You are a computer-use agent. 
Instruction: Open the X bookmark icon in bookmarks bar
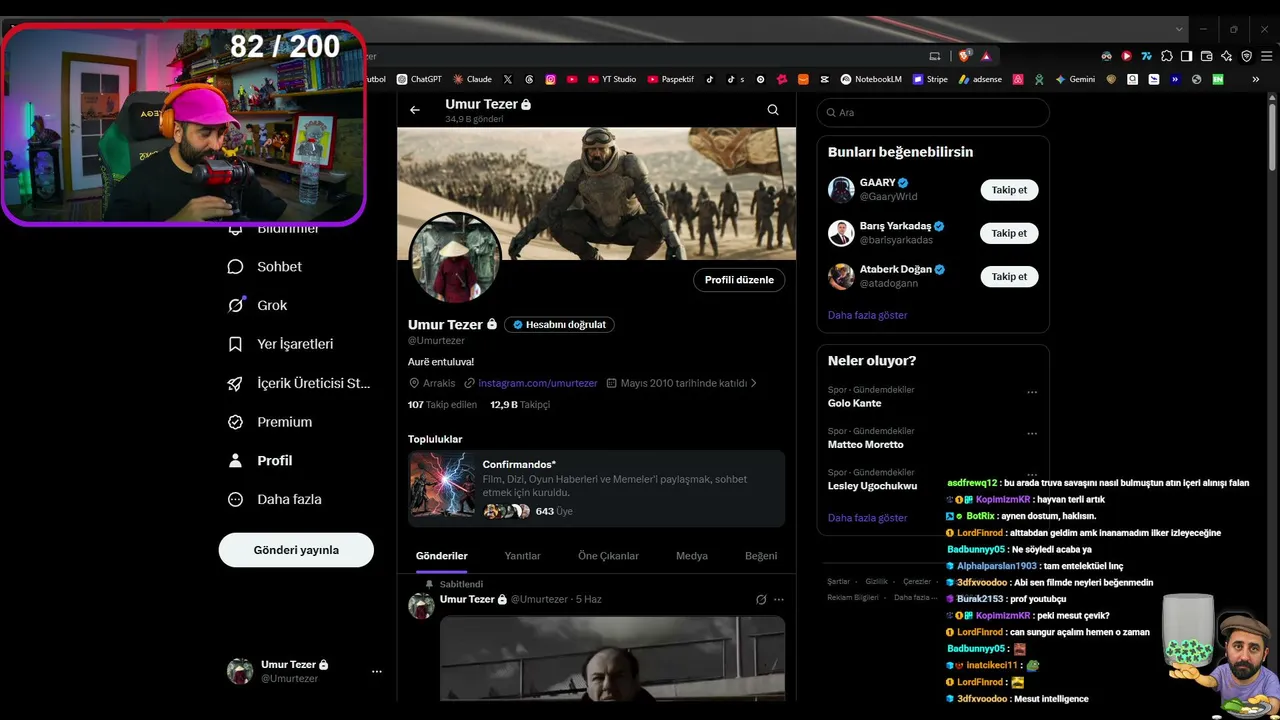click(508, 79)
